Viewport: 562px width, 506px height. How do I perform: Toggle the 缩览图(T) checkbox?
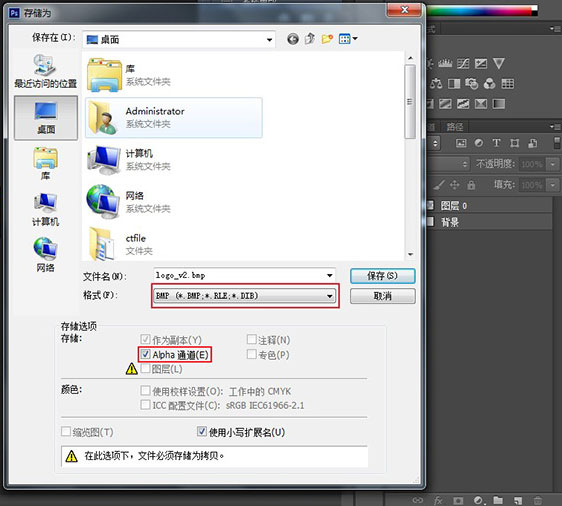click(x=66, y=431)
